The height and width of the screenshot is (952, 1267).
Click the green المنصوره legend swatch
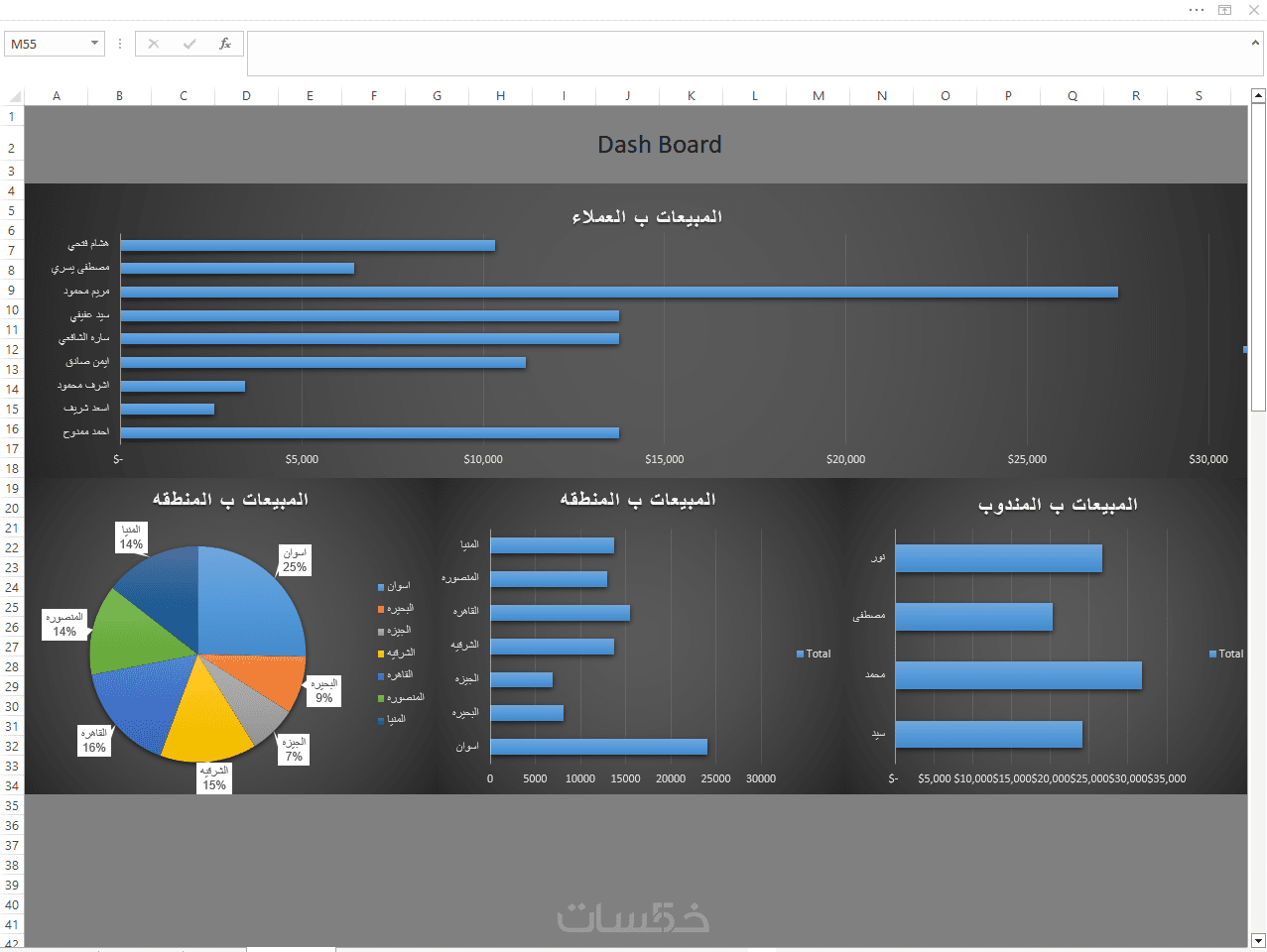(381, 699)
